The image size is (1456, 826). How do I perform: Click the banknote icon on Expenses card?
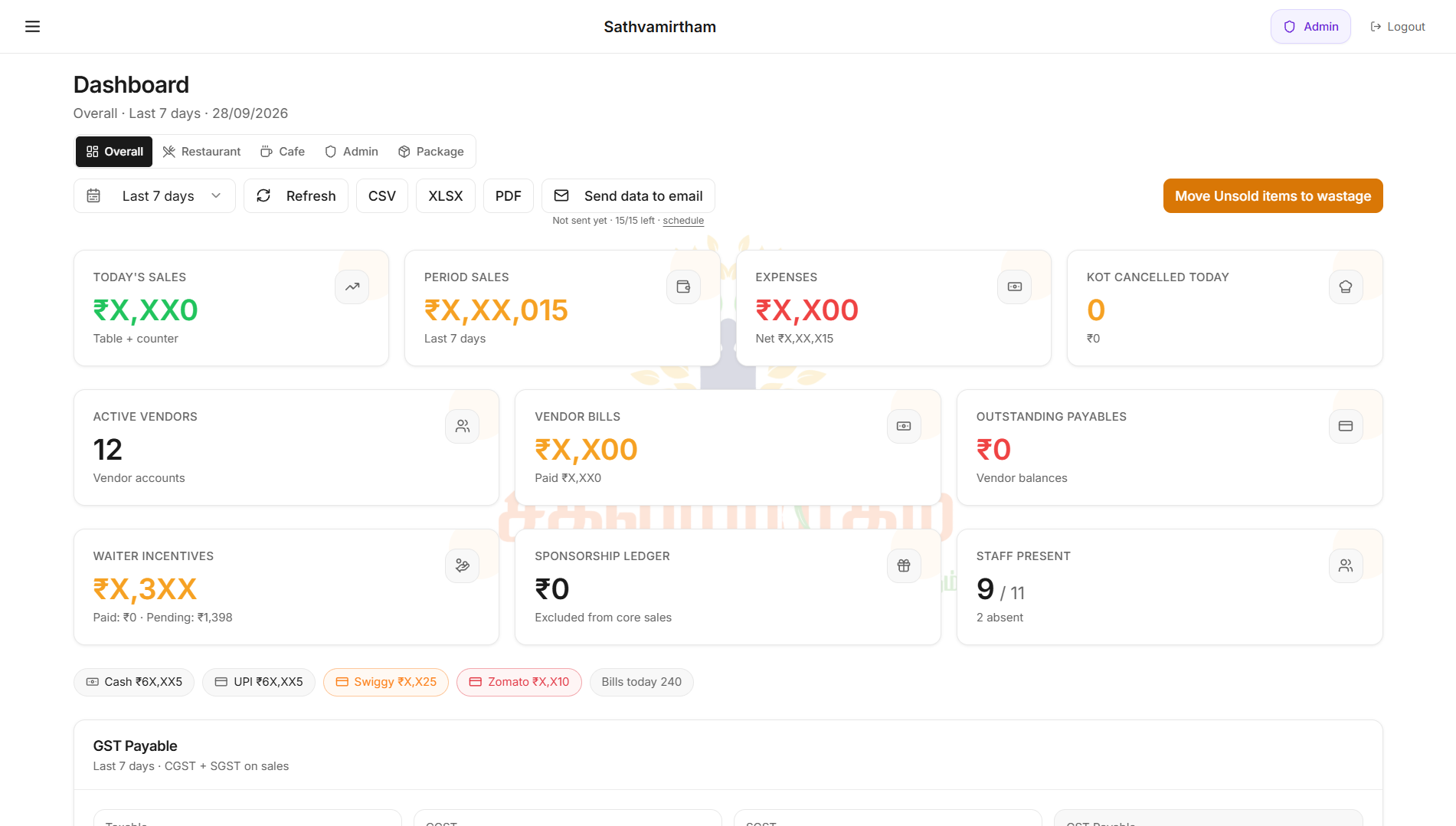pyautogui.click(x=1015, y=287)
